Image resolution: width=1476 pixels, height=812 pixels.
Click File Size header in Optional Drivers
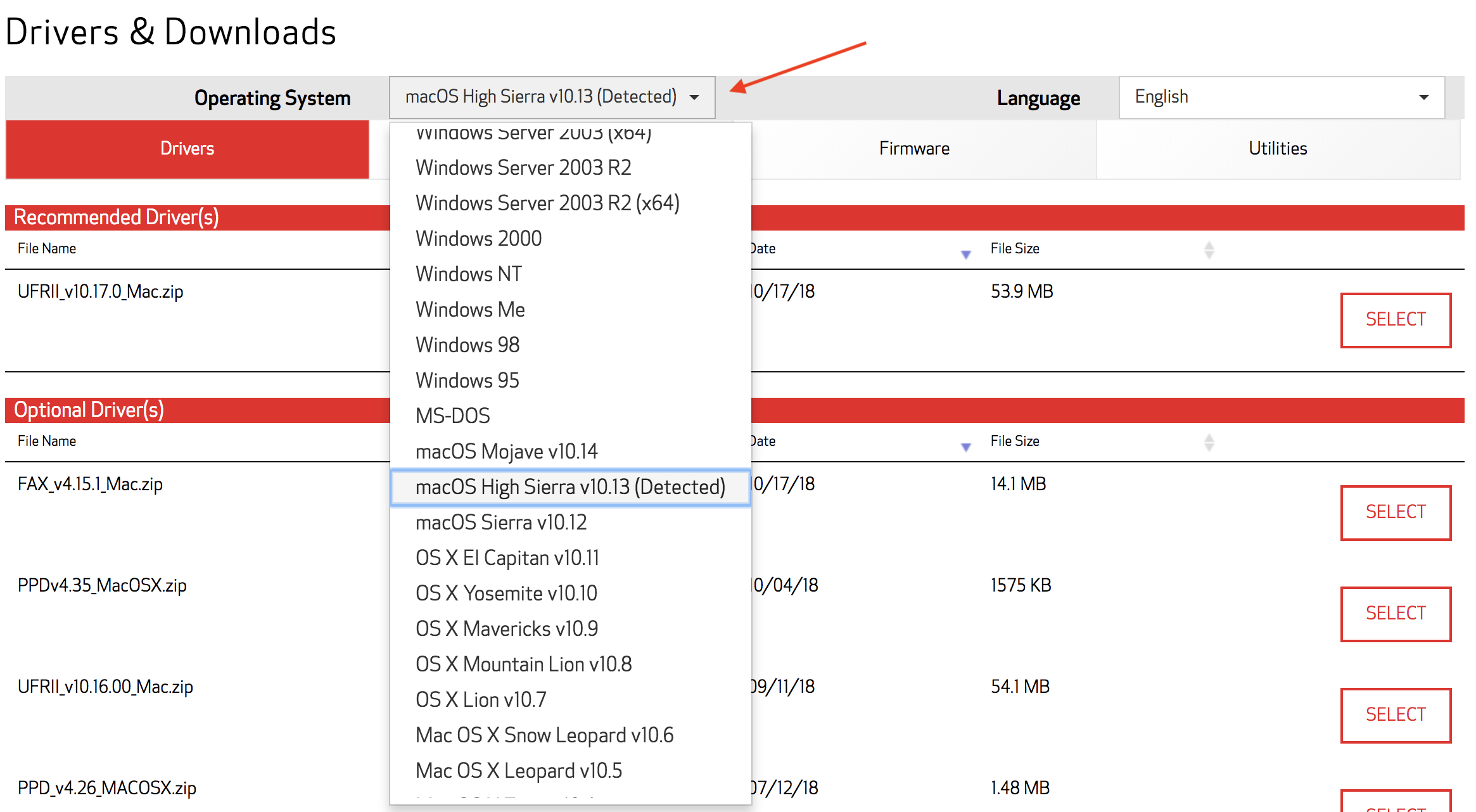click(1015, 441)
